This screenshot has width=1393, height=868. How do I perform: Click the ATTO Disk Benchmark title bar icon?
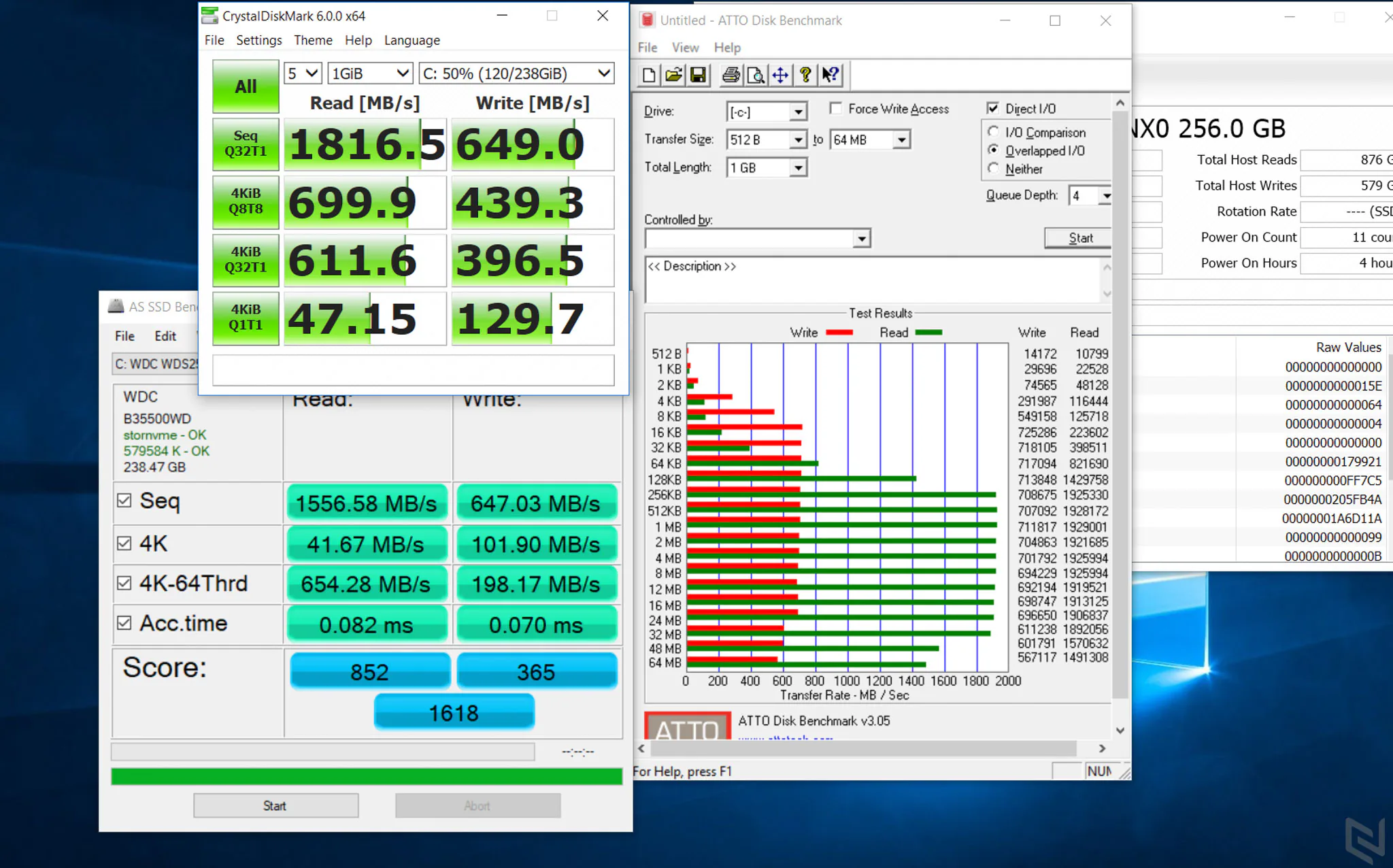(x=648, y=20)
